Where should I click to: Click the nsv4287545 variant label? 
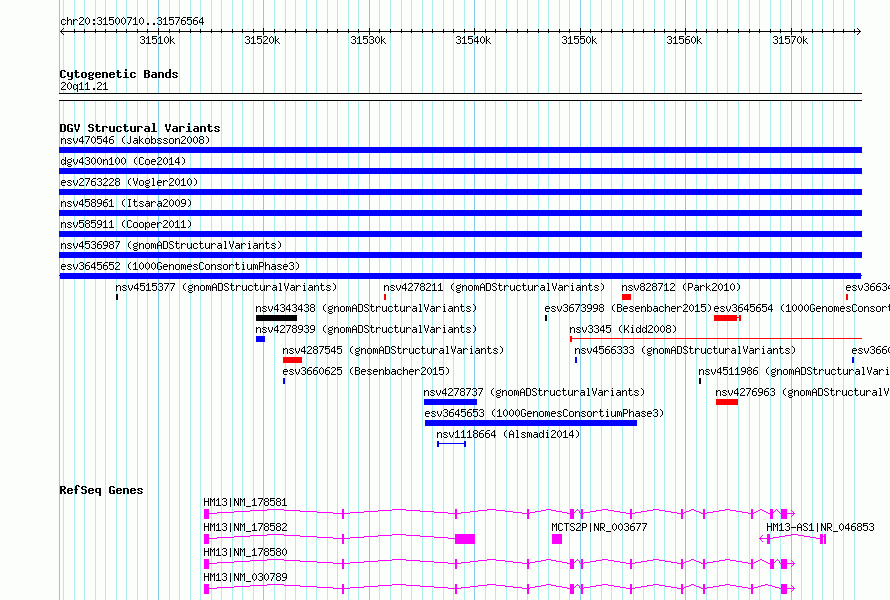pos(393,350)
